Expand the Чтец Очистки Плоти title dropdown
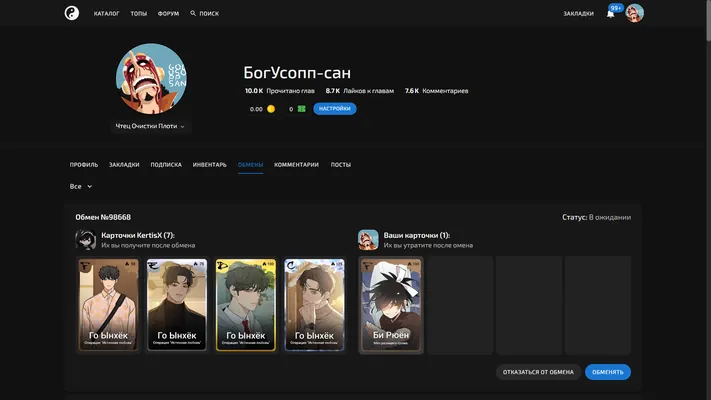The height and width of the screenshot is (400, 711). coord(150,126)
